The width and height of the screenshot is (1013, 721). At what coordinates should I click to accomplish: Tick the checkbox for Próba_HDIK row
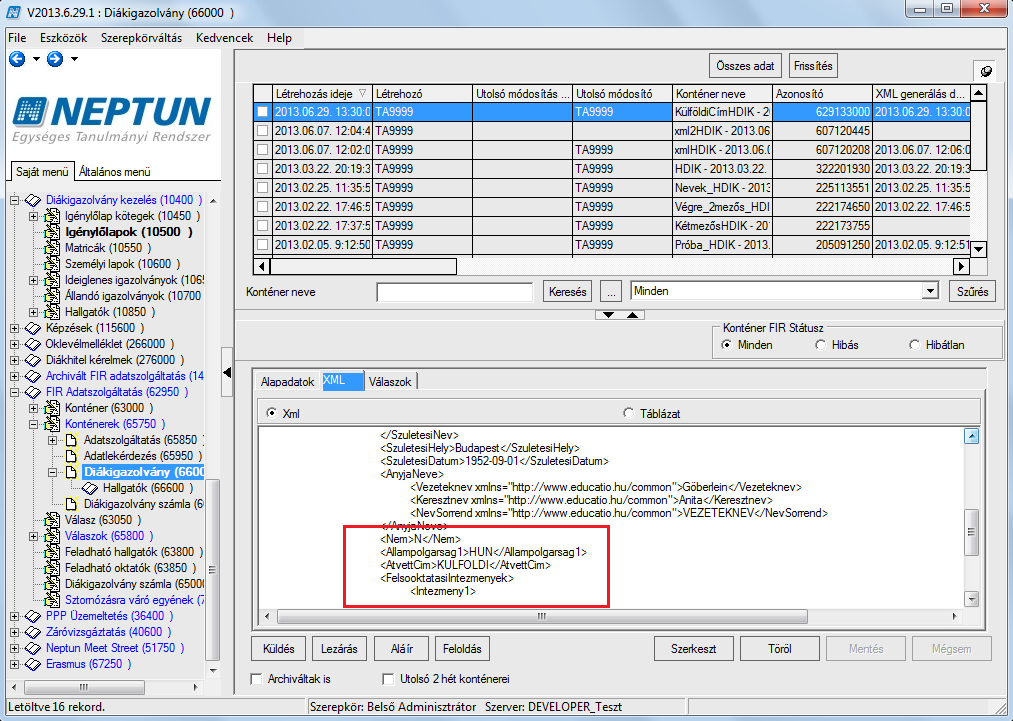pos(262,245)
